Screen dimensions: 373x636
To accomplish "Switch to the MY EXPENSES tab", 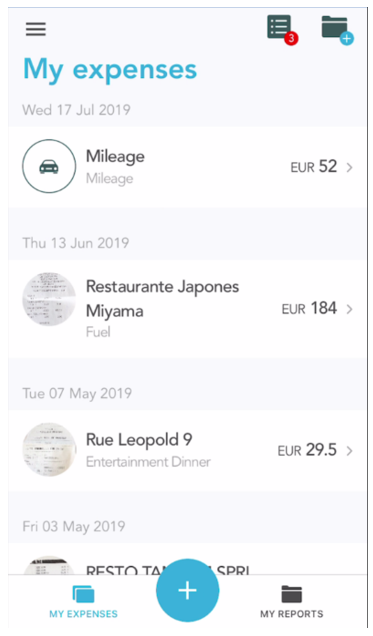I will pyautogui.click(x=83, y=602).
